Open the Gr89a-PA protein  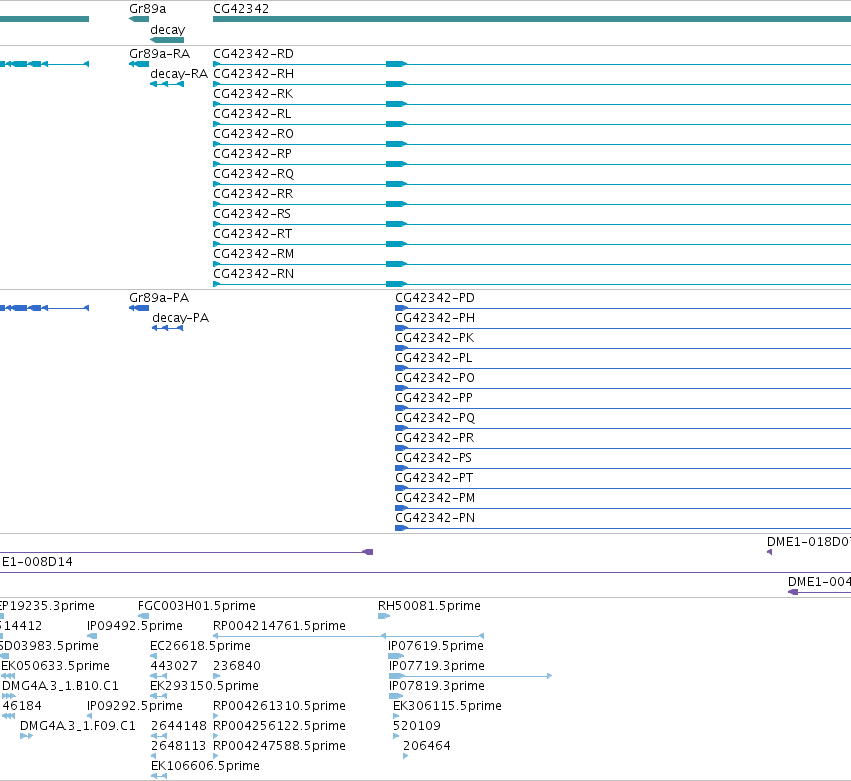tap(159, 298)
